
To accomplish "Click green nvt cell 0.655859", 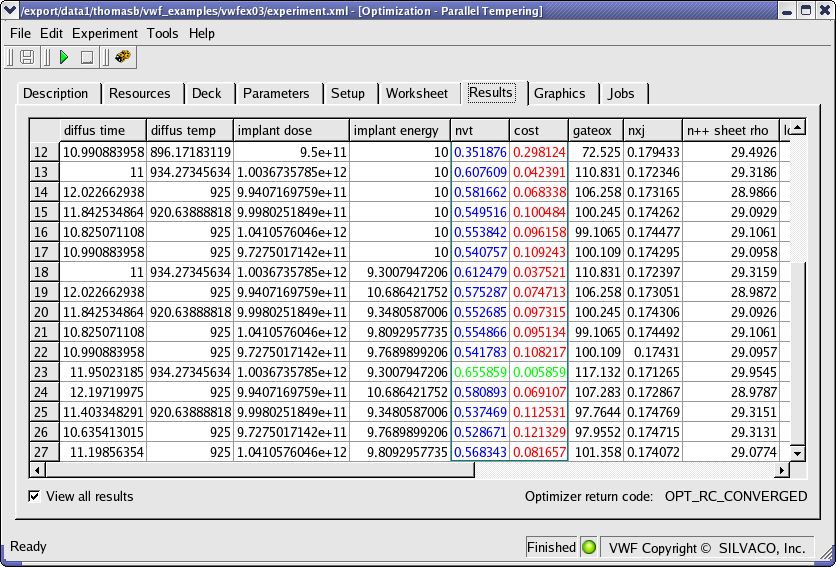I will tap(480, 372).
